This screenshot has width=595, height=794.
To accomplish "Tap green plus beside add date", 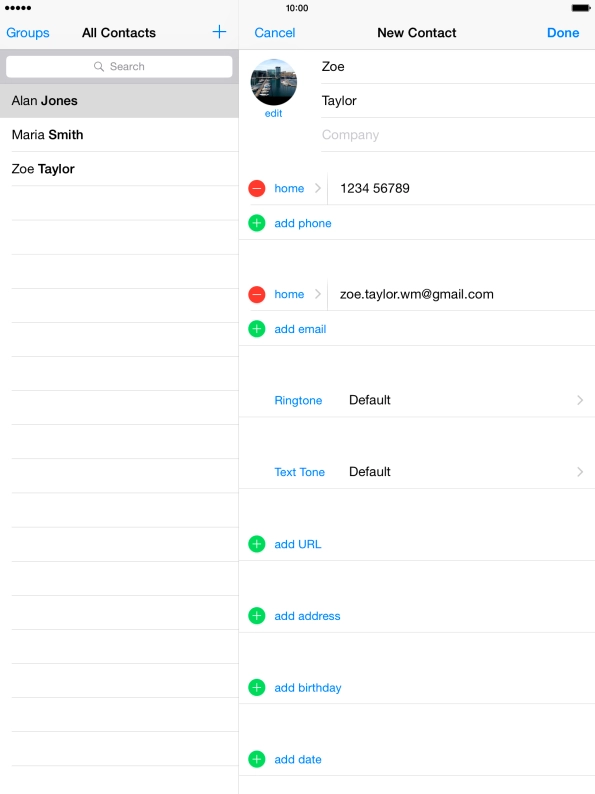I will [x=257, y=759].
